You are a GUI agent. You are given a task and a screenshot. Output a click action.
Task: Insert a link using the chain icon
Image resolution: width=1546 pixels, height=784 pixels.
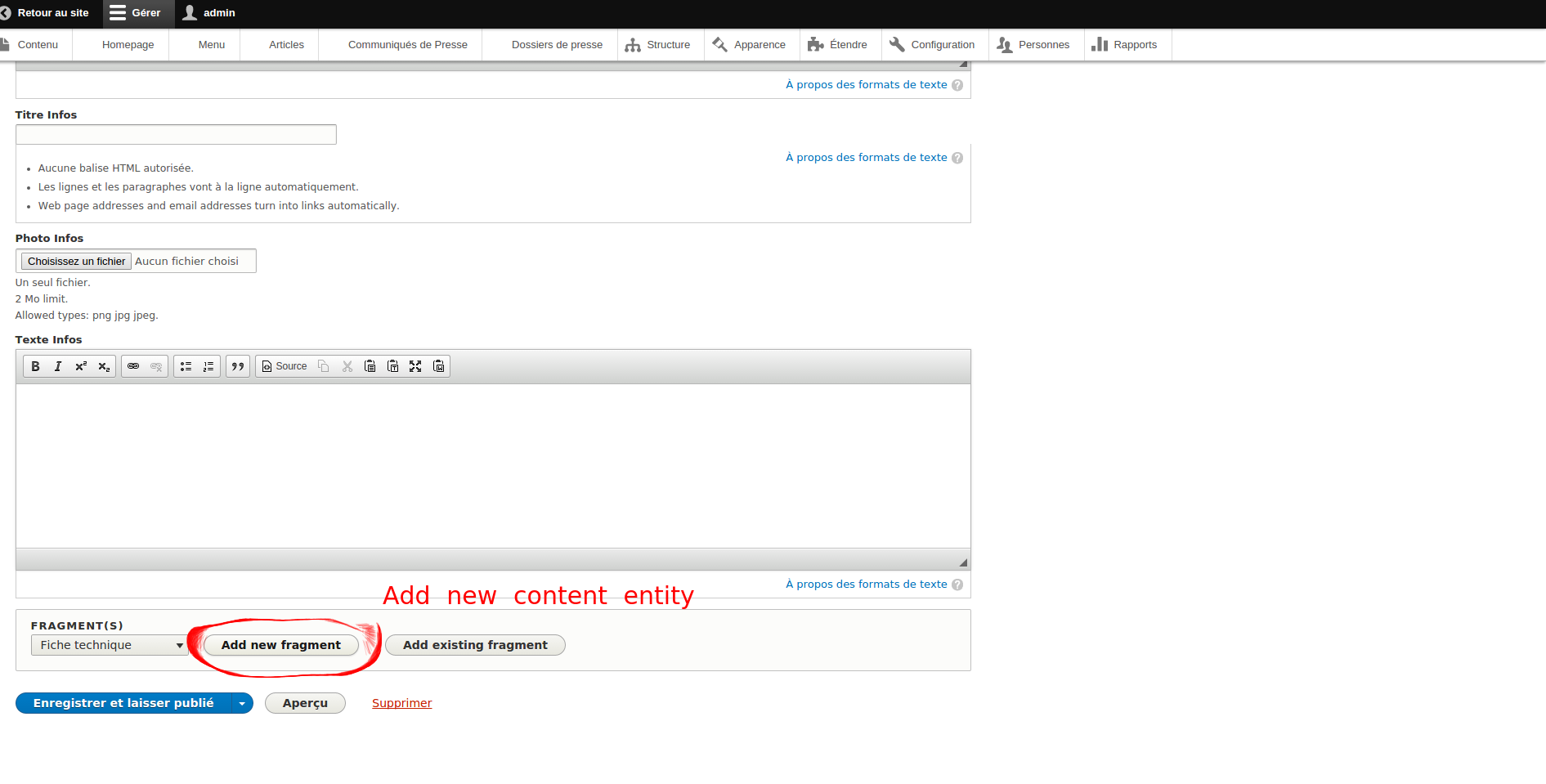click(133, 365)
